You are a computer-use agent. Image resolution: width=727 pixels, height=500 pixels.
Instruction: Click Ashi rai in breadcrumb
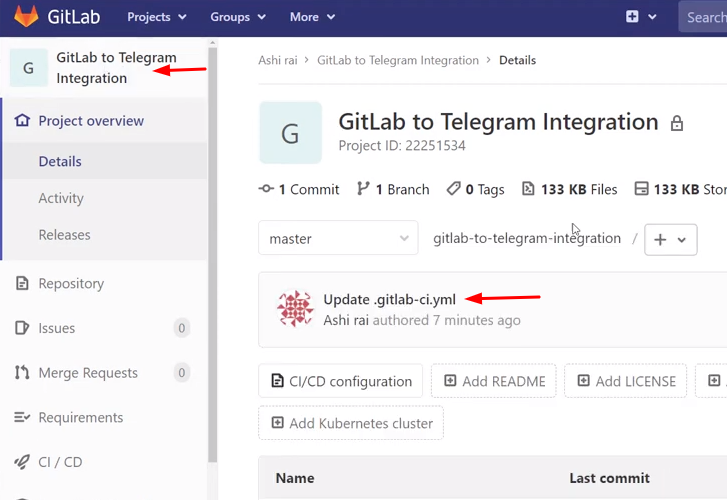click(278, 60)
